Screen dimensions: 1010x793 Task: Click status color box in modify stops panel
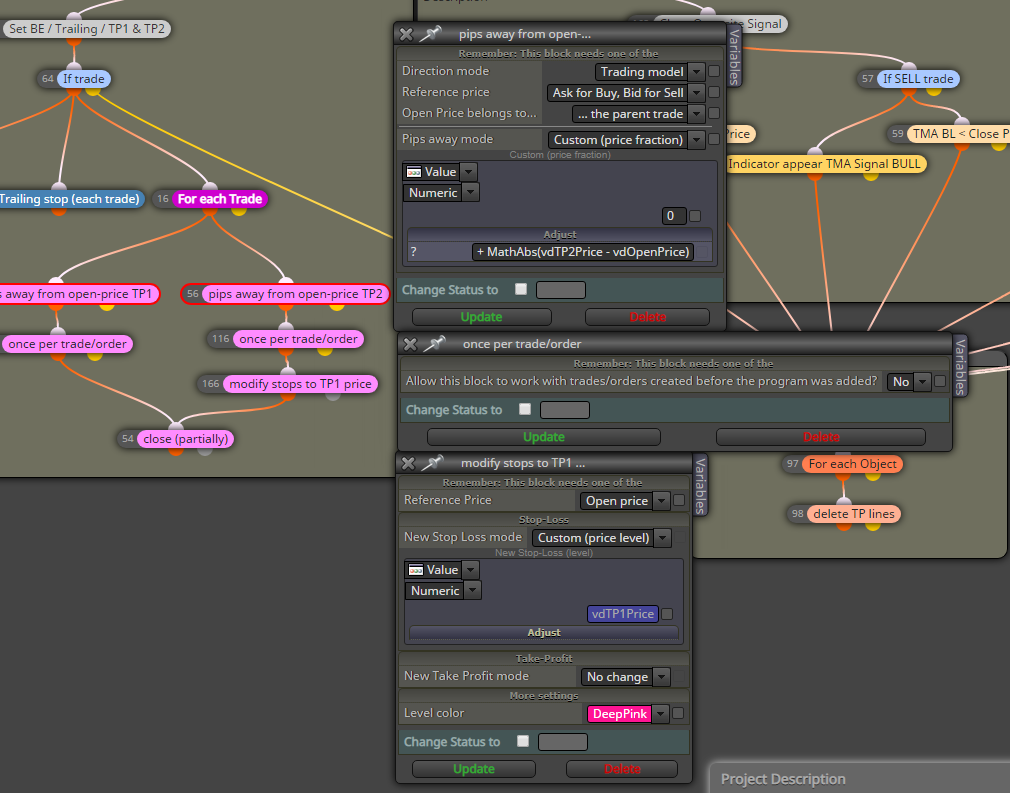(x=563, y=742)
